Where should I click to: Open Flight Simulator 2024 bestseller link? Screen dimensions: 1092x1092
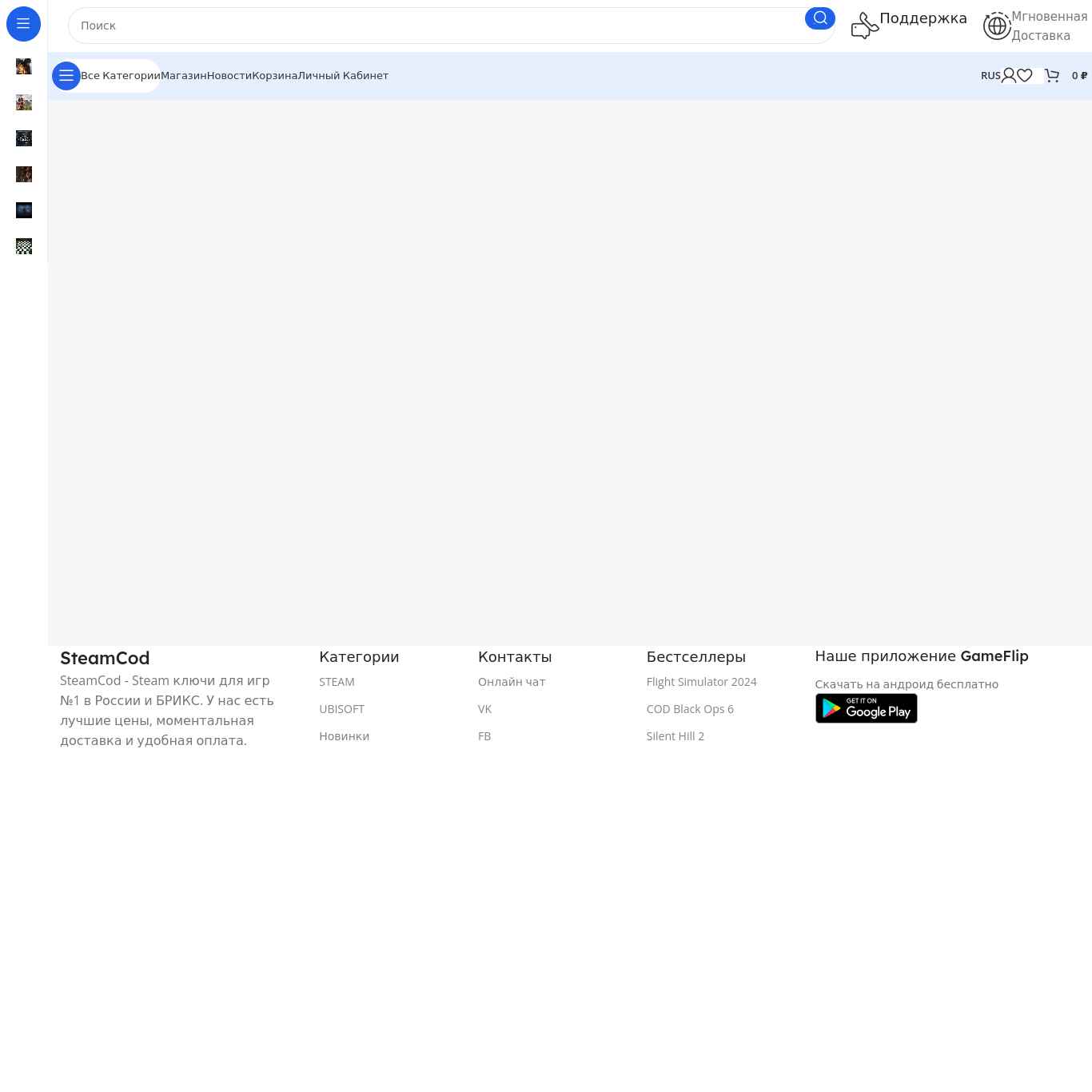(x=702, y=682)
